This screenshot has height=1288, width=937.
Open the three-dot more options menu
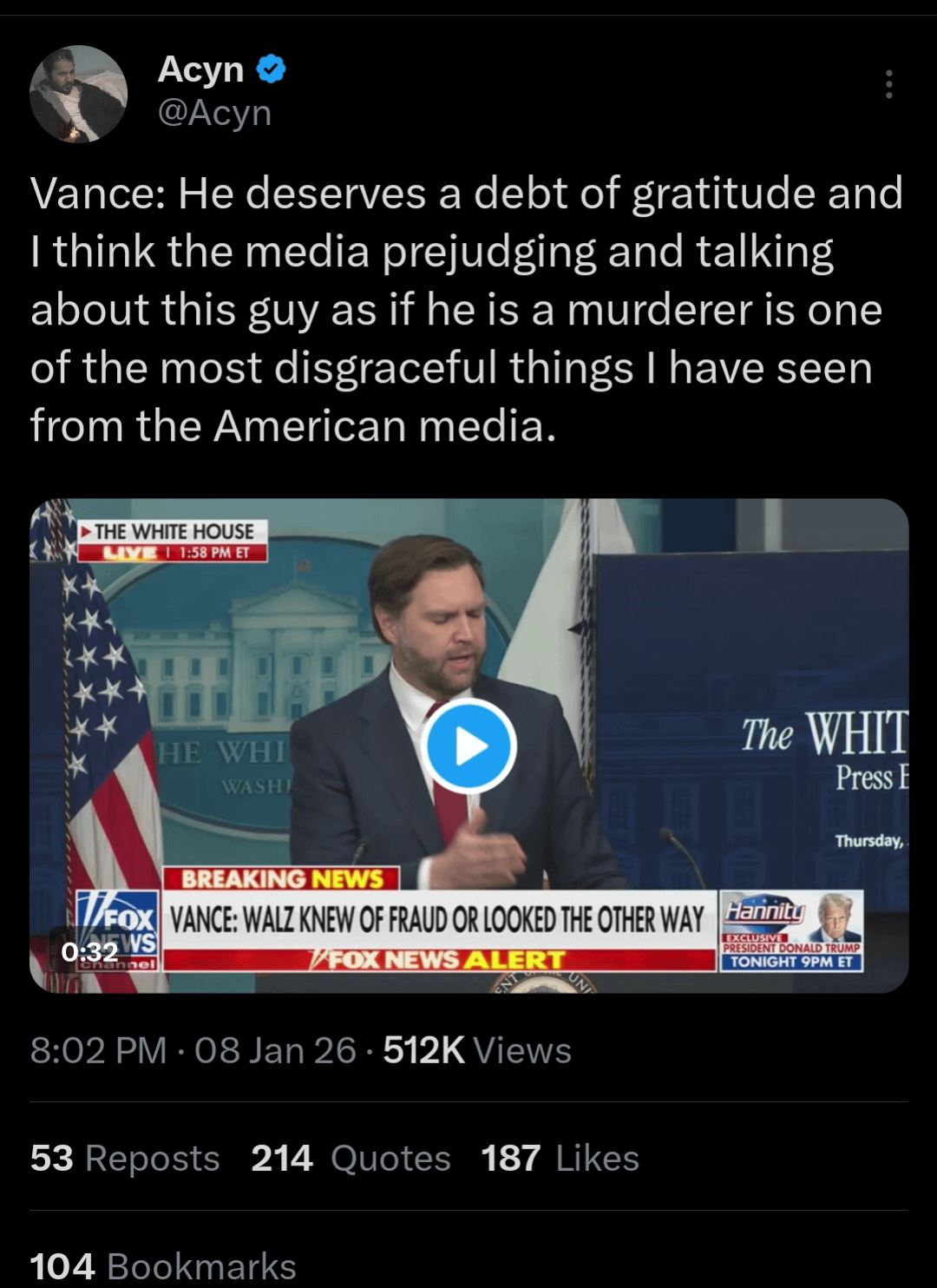click(888, 84)
